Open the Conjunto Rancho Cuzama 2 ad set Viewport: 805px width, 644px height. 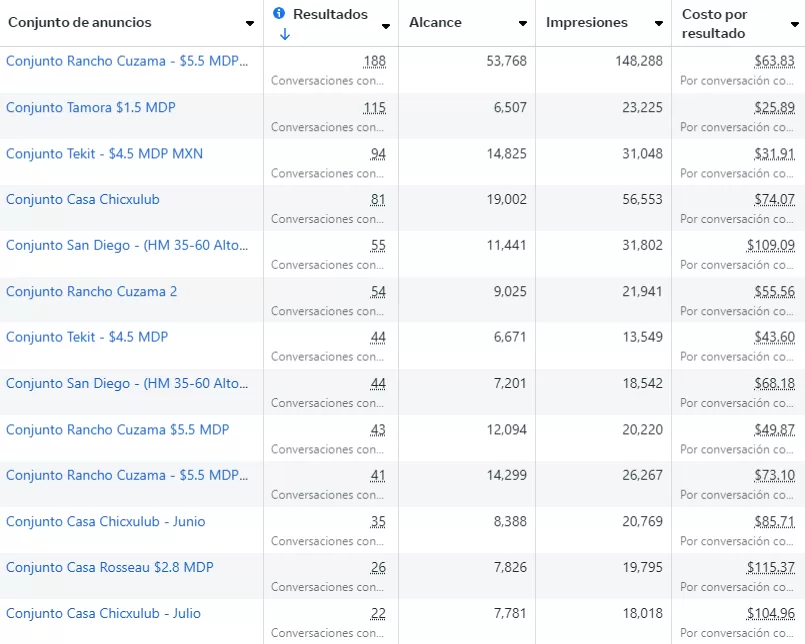(x=91, y=291)
